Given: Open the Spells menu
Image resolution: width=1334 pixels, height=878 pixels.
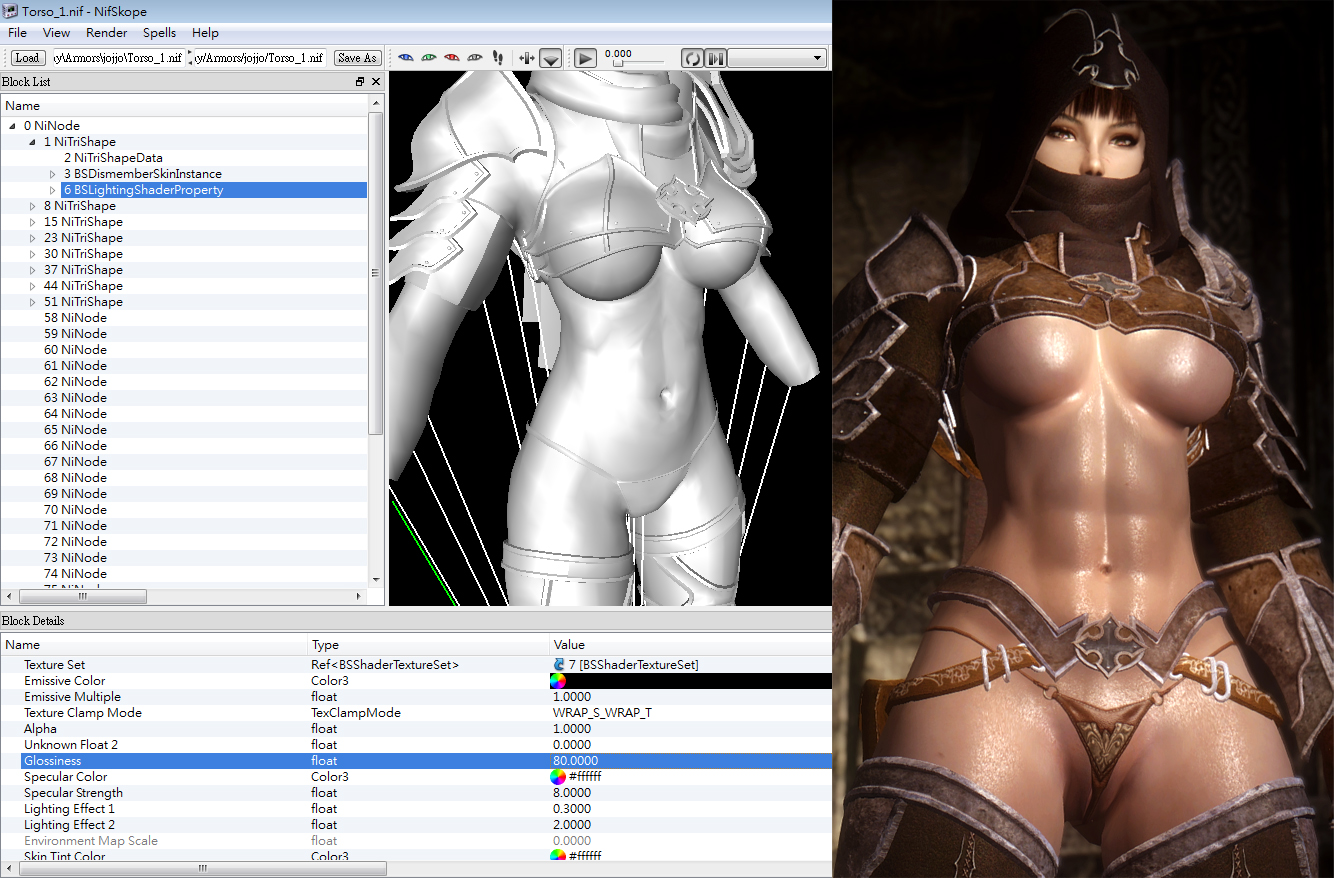Looking at the screenshot, I should point(159,33).
